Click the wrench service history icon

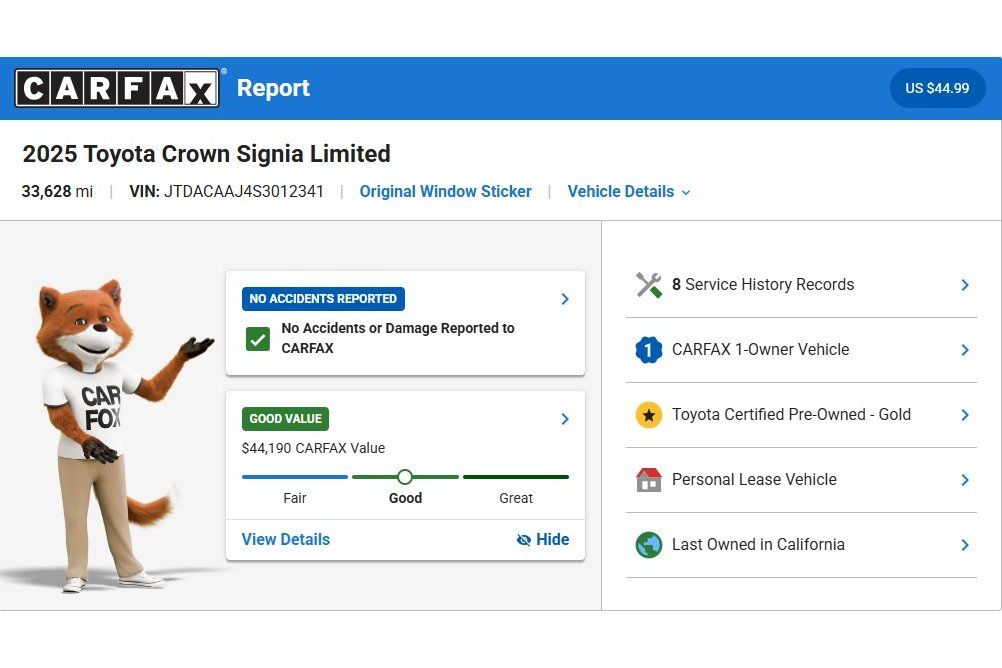(649, 285)
